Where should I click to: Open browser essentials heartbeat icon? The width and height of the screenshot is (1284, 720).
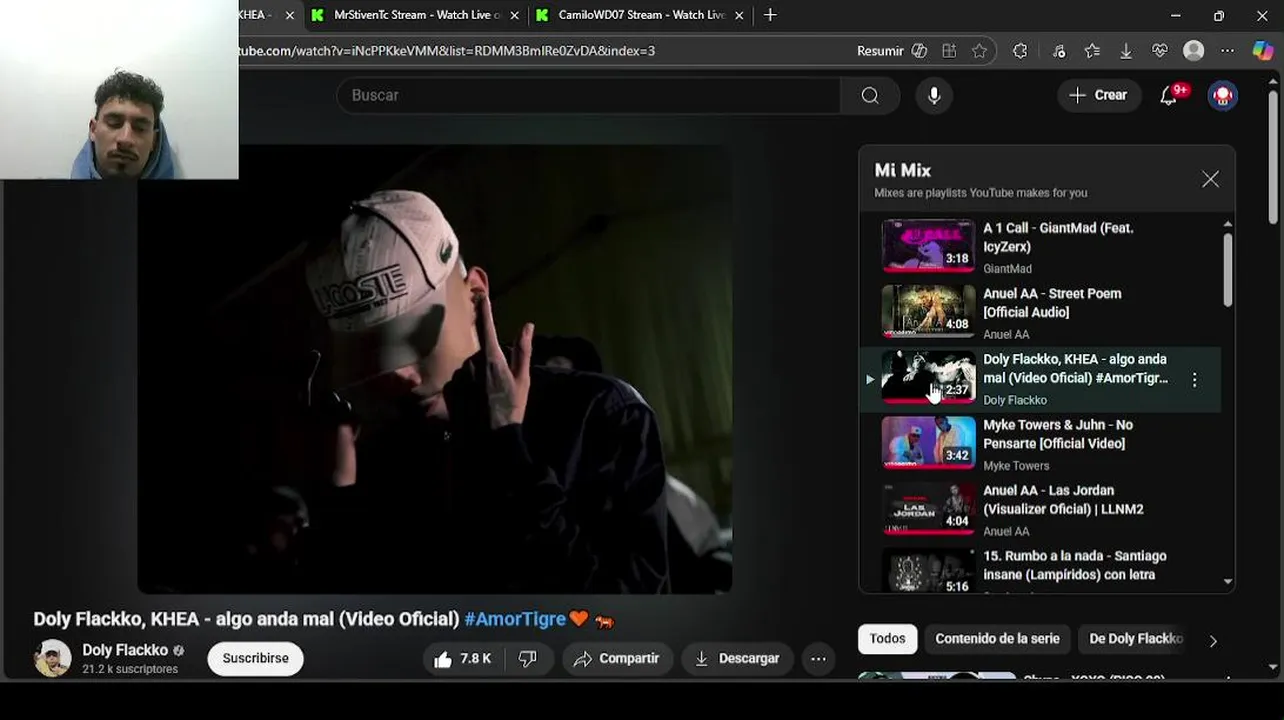pos(1160,51)
